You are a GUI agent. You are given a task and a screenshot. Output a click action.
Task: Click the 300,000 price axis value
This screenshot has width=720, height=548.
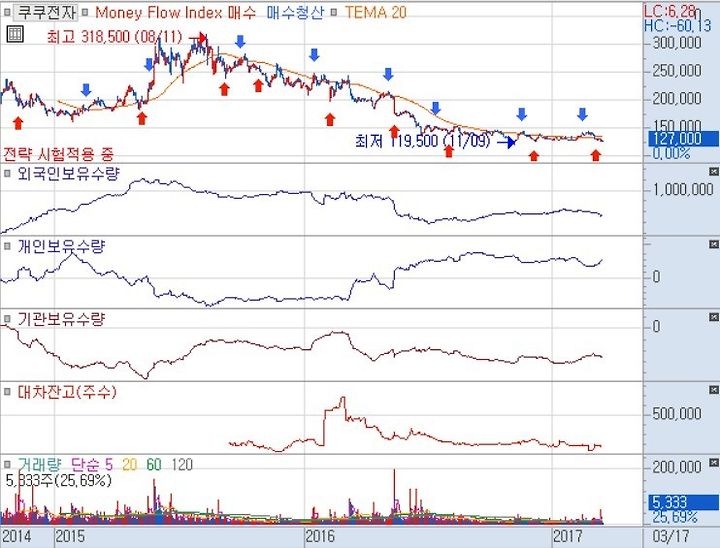[x=677, y=43]
